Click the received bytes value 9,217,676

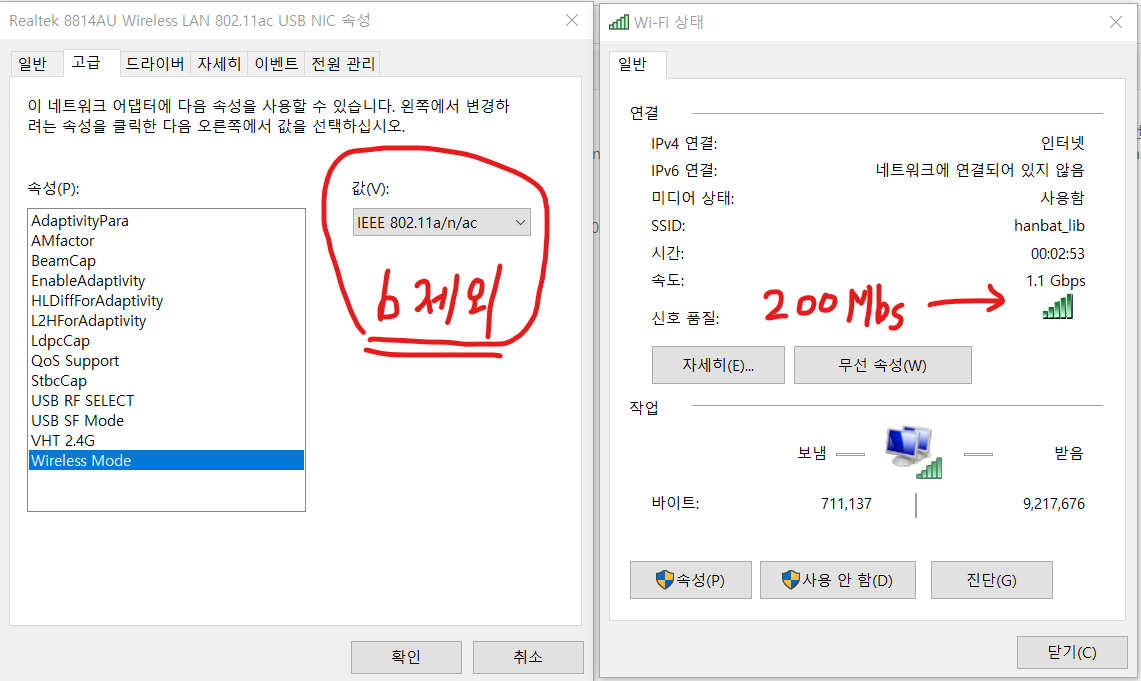click(x=1054, y=503)
